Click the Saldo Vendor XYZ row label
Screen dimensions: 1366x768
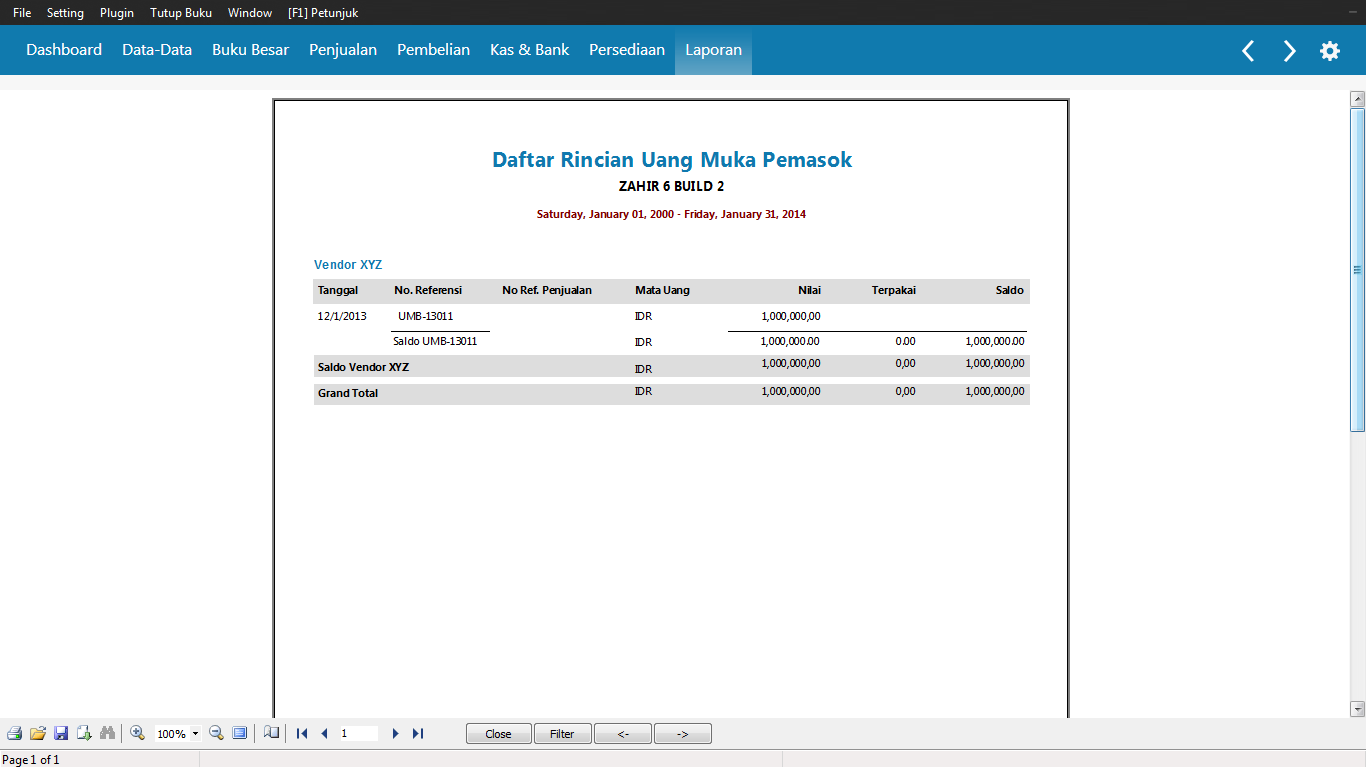(x=363, y=367)
